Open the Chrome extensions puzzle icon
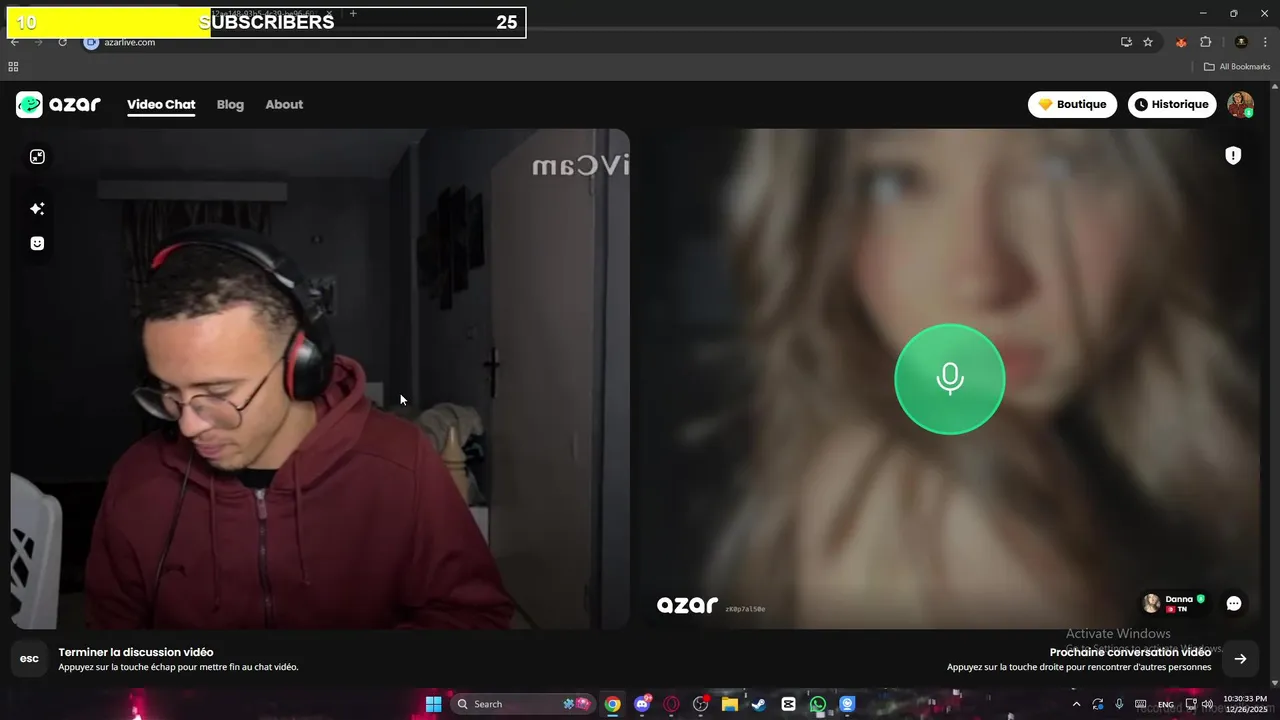Viewport: 1280px width, 720px height. point(1205,42)
